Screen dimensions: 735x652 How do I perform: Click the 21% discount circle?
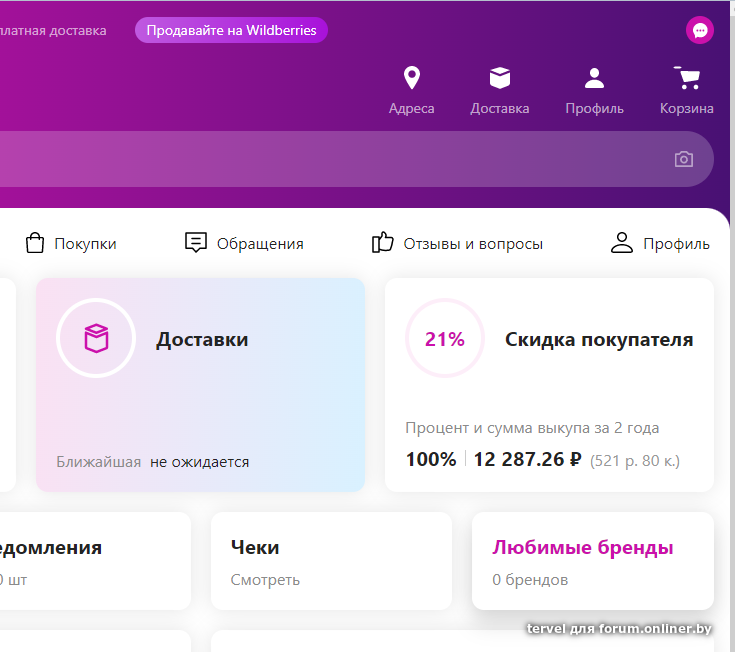(x=444, y=338)
